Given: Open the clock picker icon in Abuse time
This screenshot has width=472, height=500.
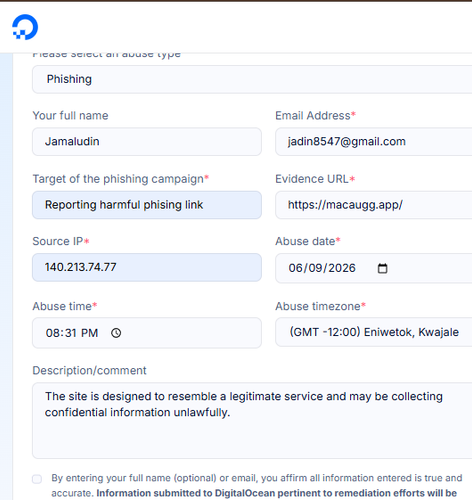Looking at the screenshot, I should (116, 333).
